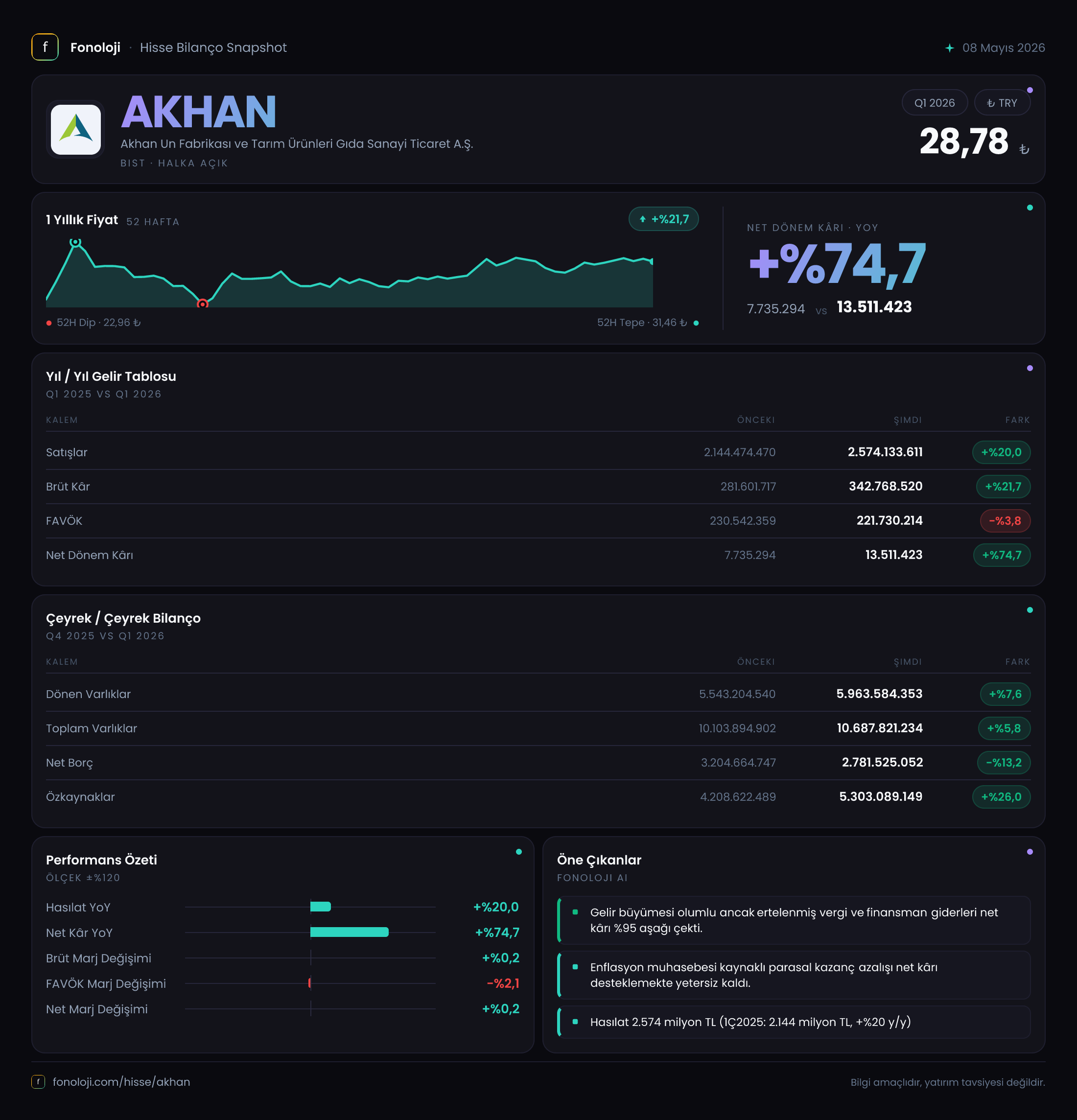Click the current equity value 5.303.089.149
The image size is (1077, 1120).
[x=881, y=796]
